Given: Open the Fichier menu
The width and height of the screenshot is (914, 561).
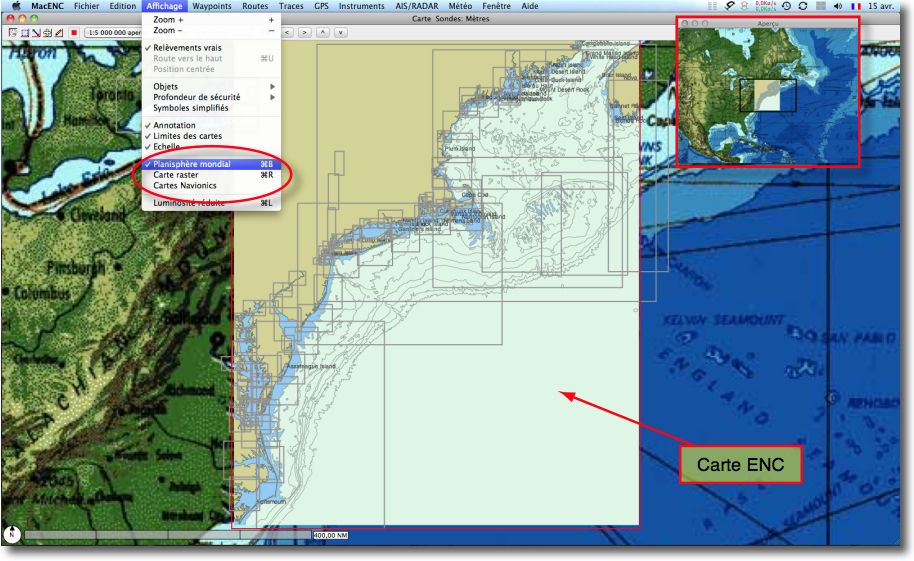Looking at the screenshot, I should click(86, 6).
